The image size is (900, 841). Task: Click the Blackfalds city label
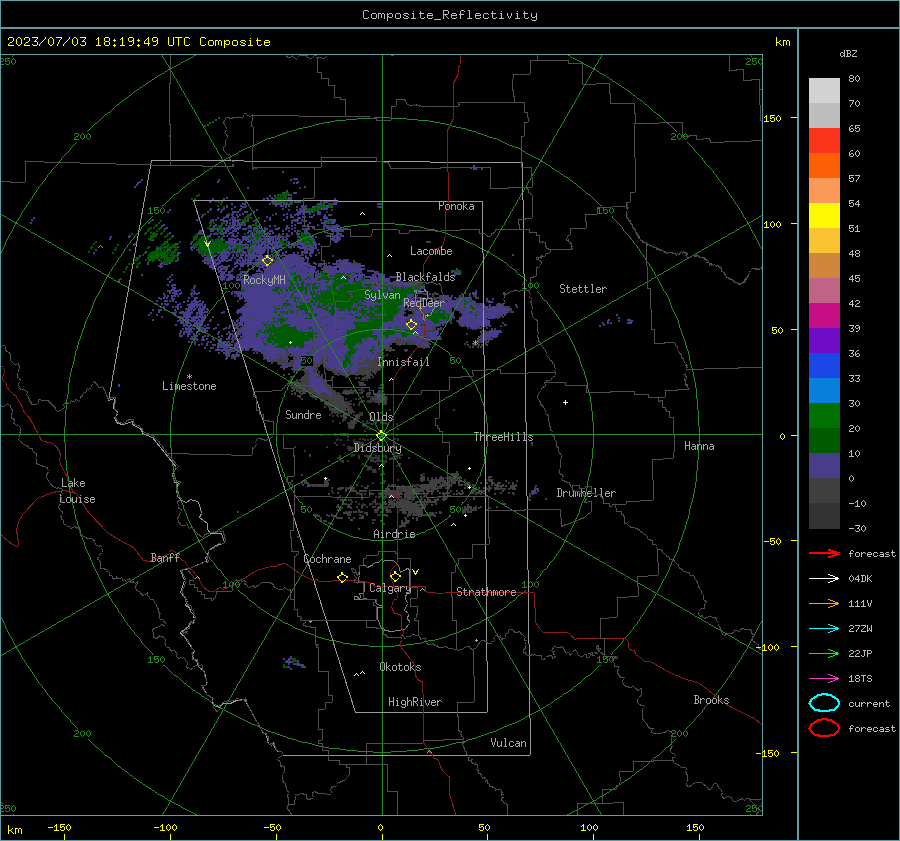tap(425, 277)
